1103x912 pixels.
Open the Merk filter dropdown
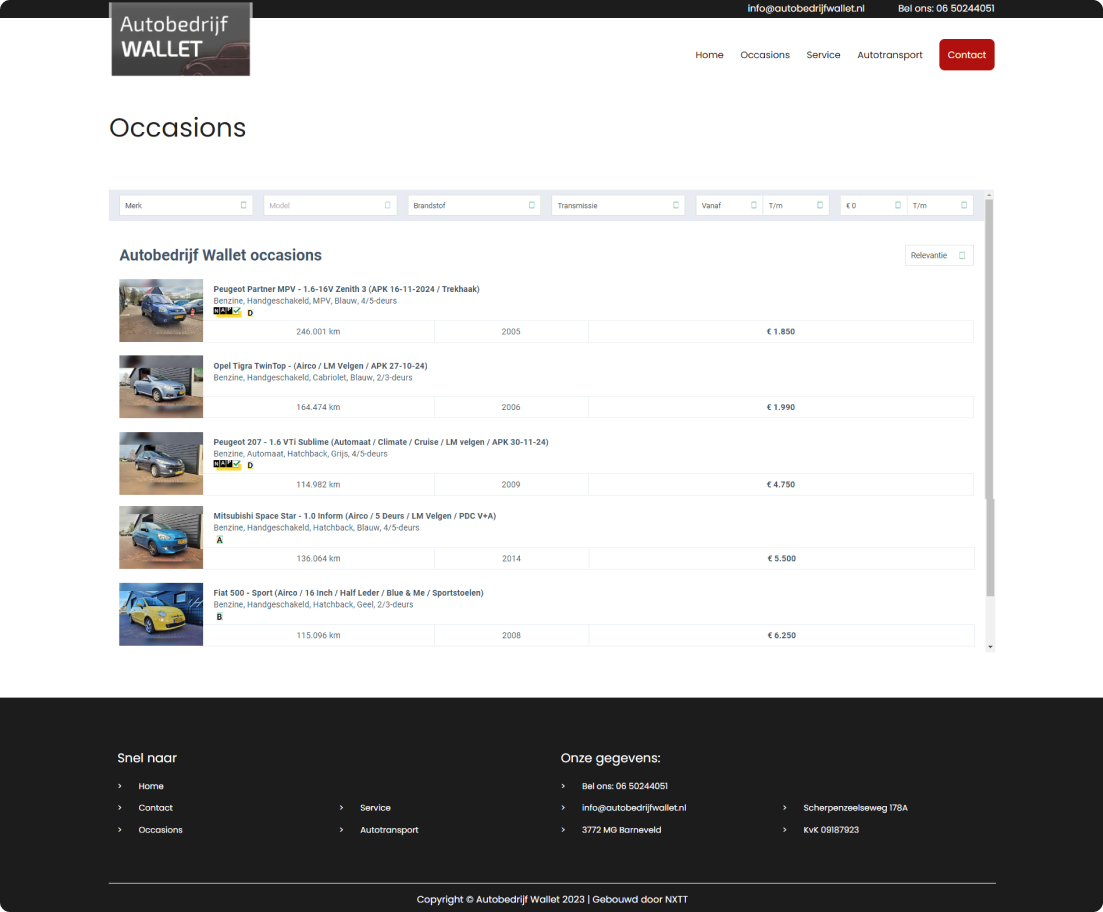tap(186, 205)
